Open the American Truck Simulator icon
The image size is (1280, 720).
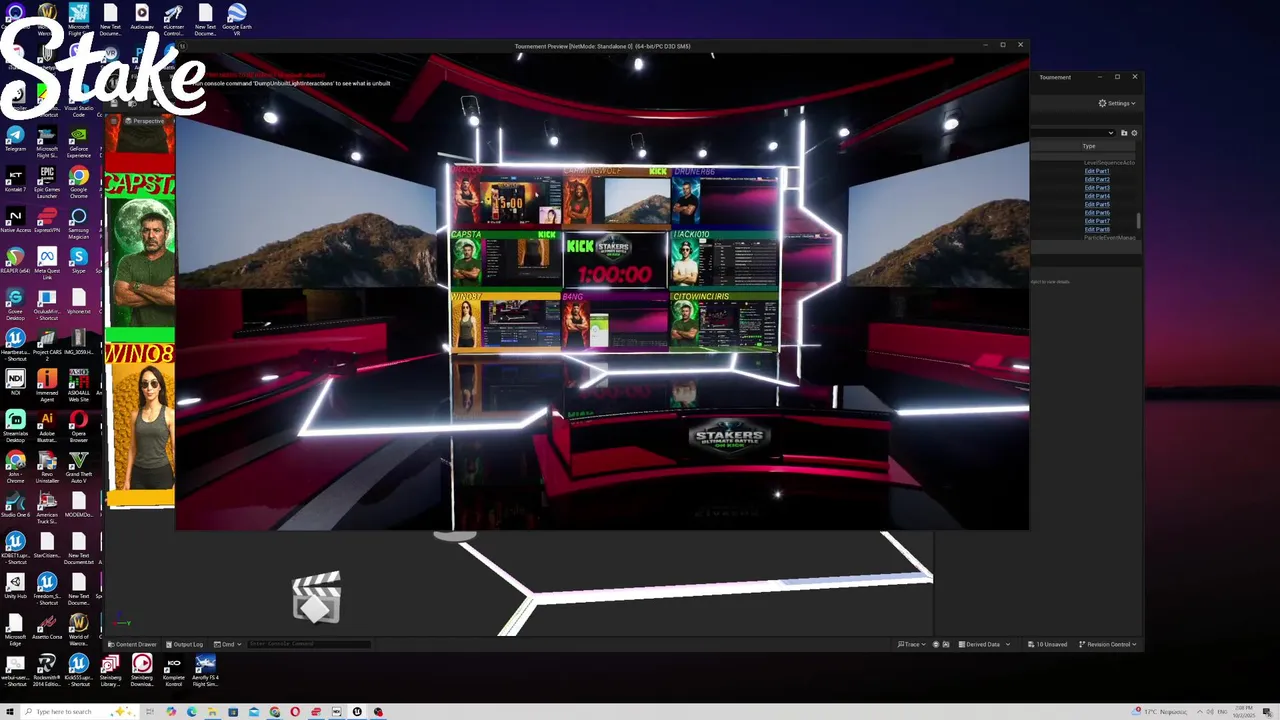[x=47, y=509]
